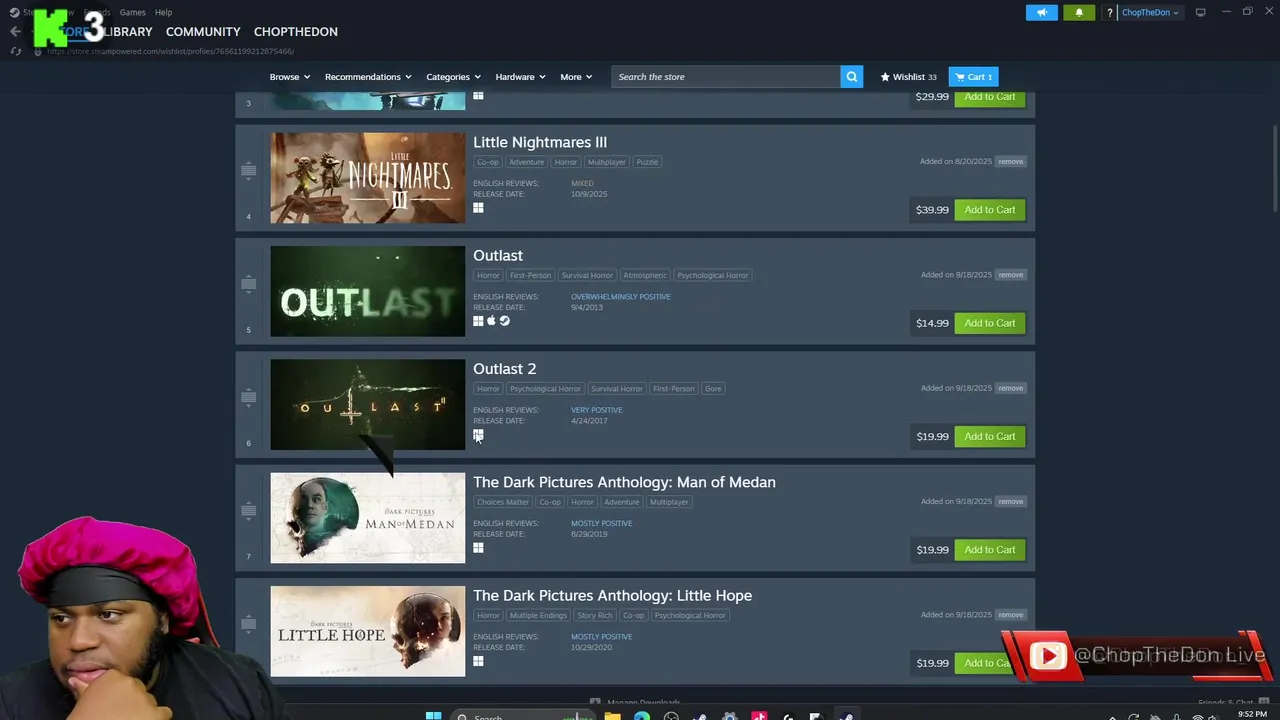Click the Little Nightmares III title link

(540, 142)
